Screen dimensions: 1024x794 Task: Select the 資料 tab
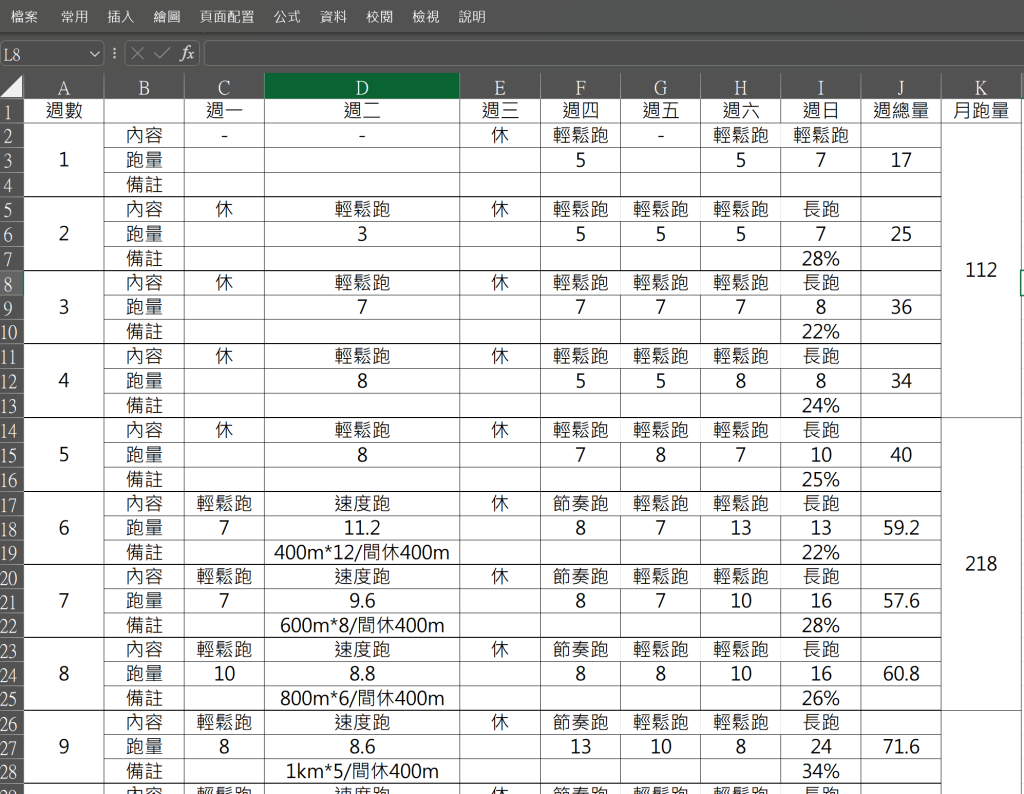pos(334,17)
